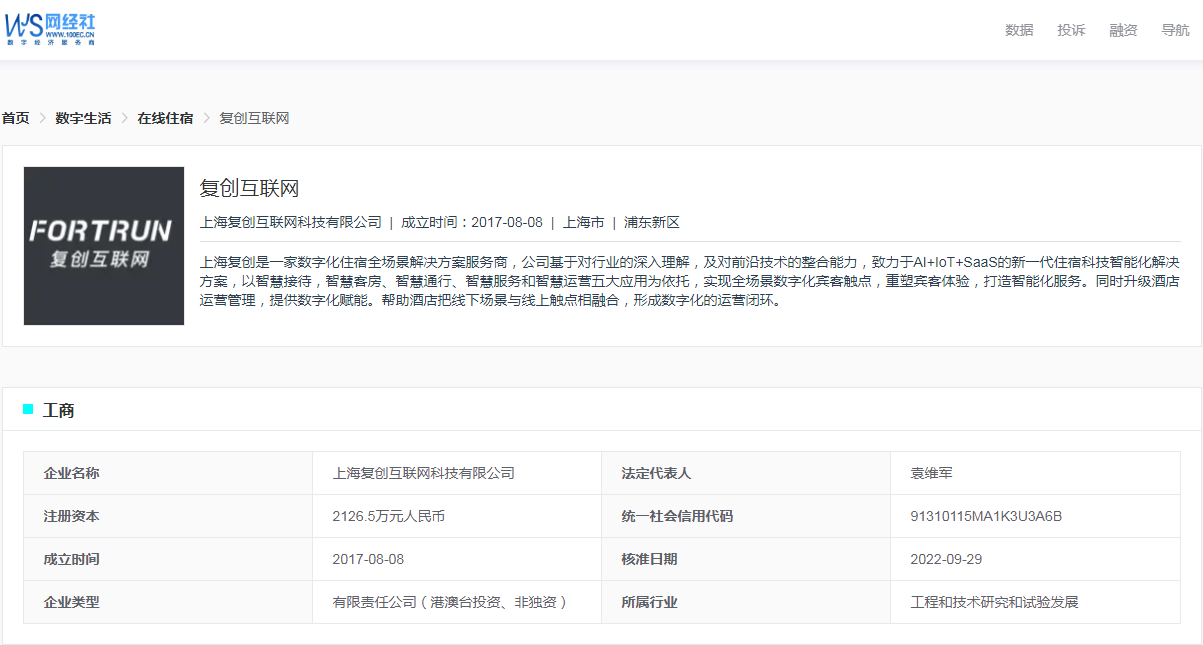Image resolution: width=1203 pixels, height=645 pixels.
Task: Select the 法定代表人 label cell
Action: point(746,473)
